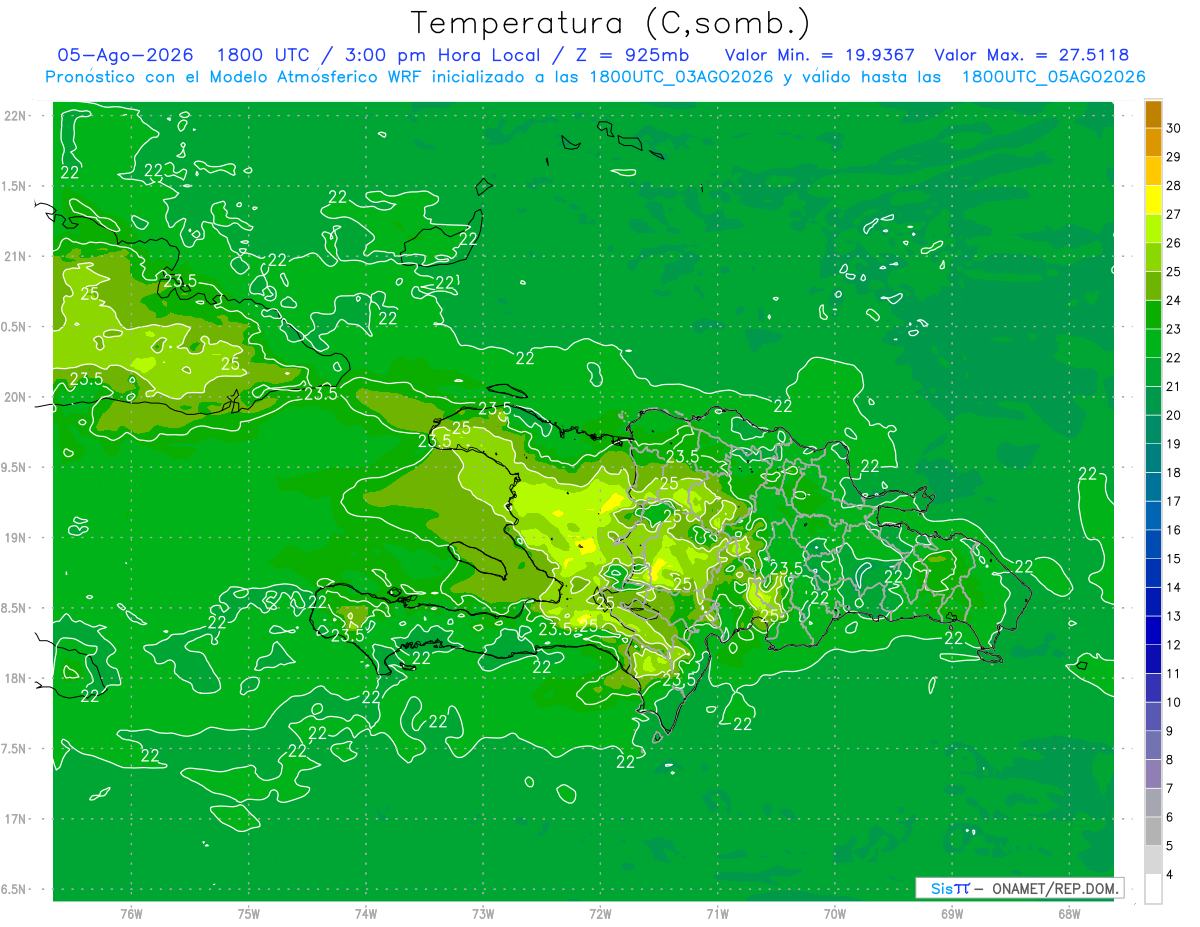The width and height of the screenshot is (1200, 927).
Task: Click the color bar value '11'
Action: 1174,674
